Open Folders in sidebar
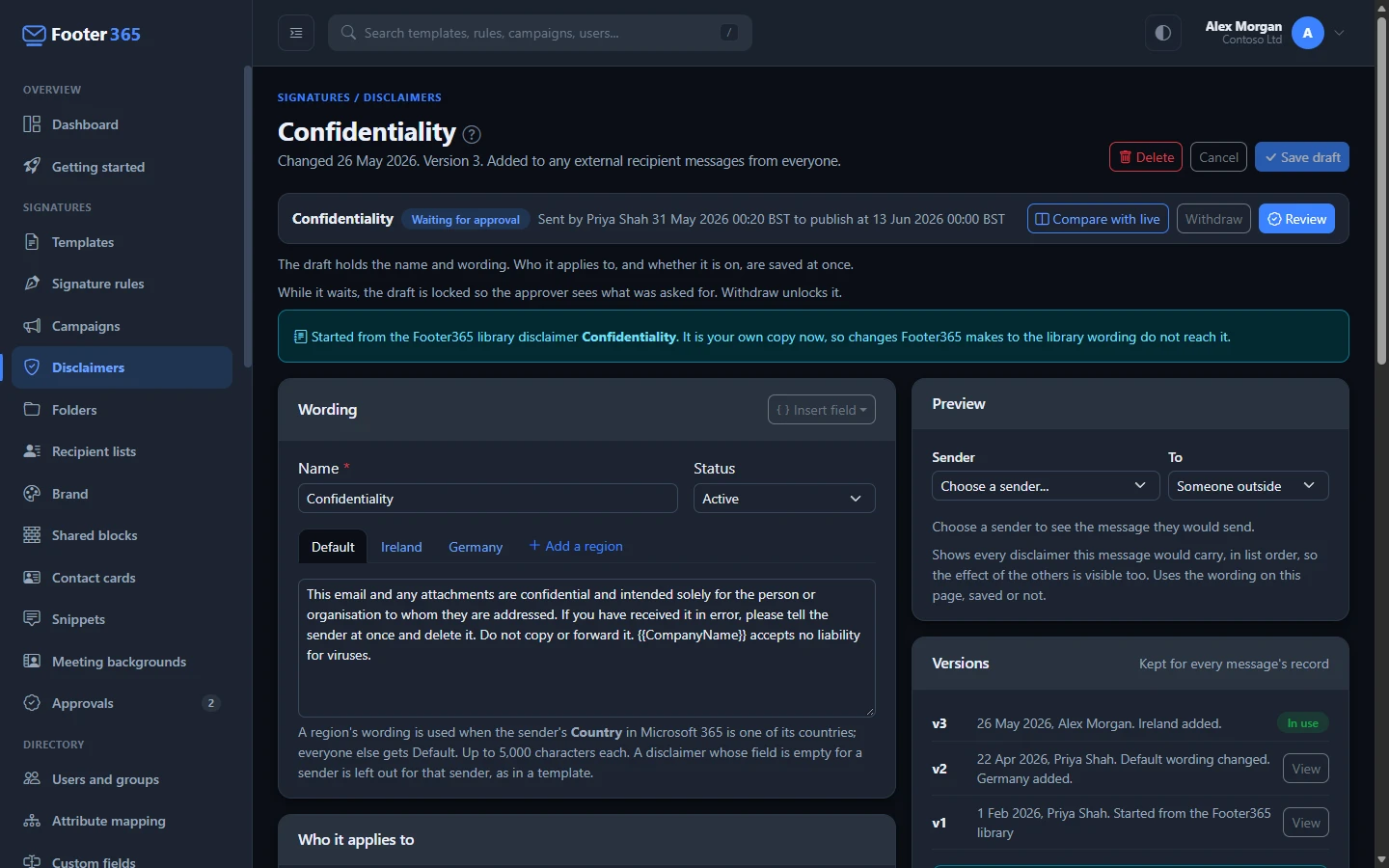This screenshot has width=1389, height=868. (x=122, y=410)
